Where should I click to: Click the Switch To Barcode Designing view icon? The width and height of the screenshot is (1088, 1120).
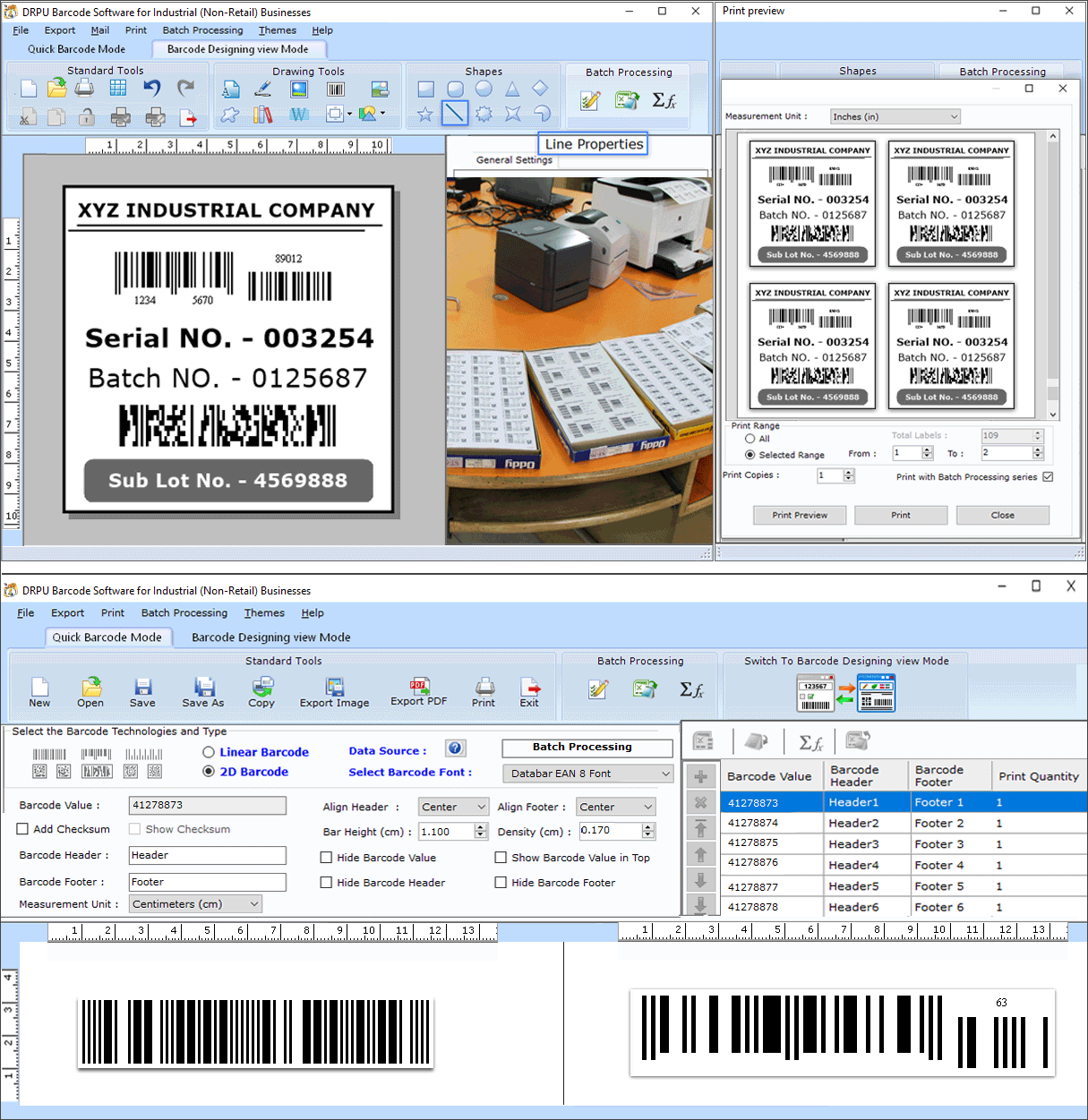[846, 693]
